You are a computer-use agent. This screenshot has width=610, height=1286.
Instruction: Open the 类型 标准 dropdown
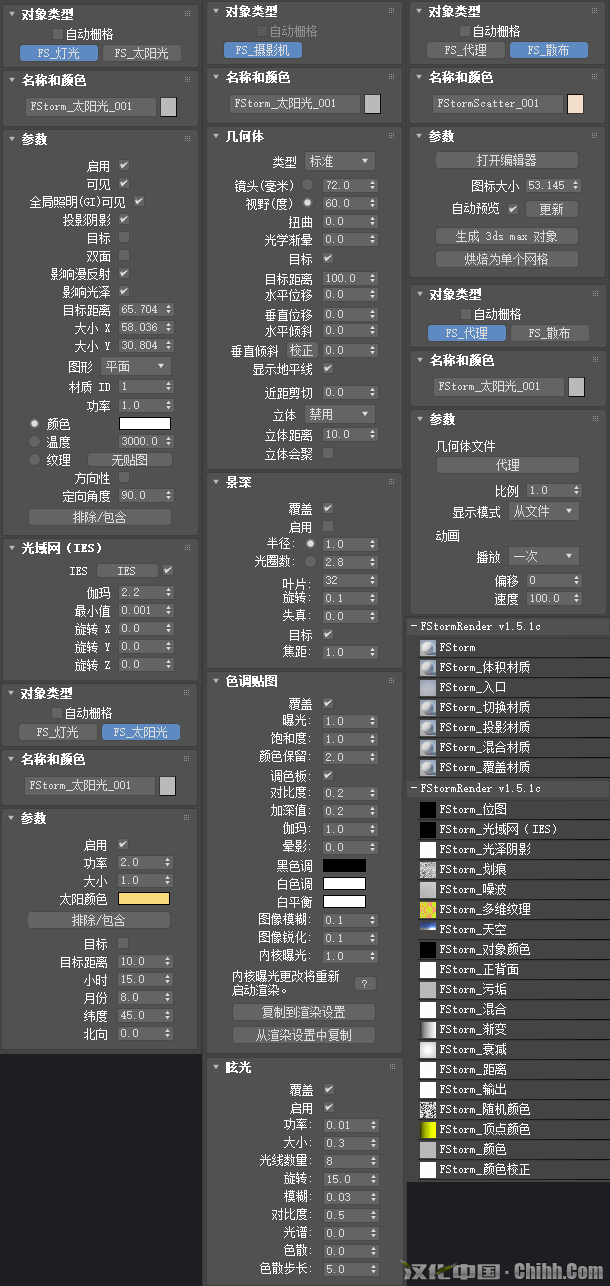click(x=339, y=161)
